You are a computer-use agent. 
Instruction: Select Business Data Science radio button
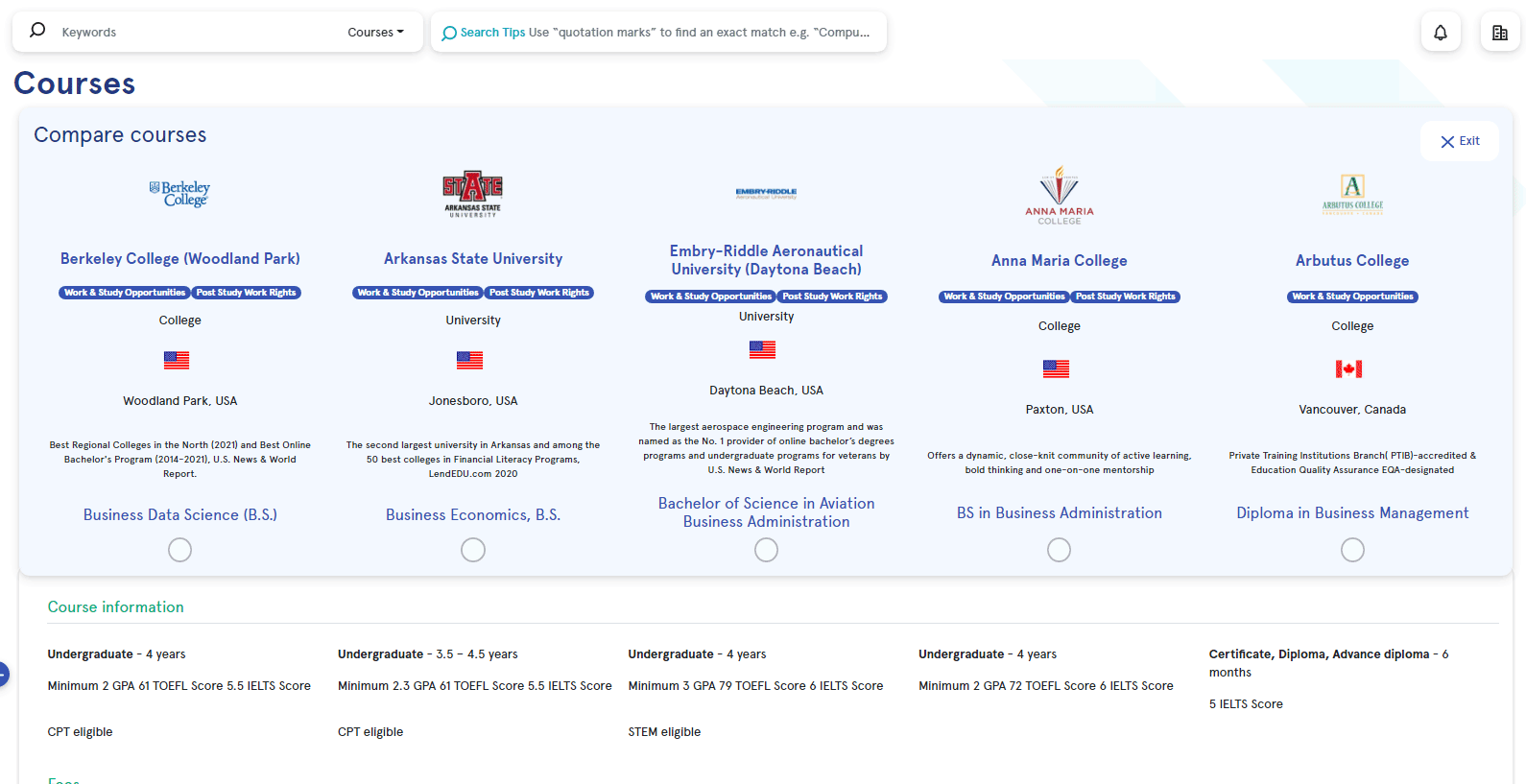pyautogui.click(x=179, y=550)
